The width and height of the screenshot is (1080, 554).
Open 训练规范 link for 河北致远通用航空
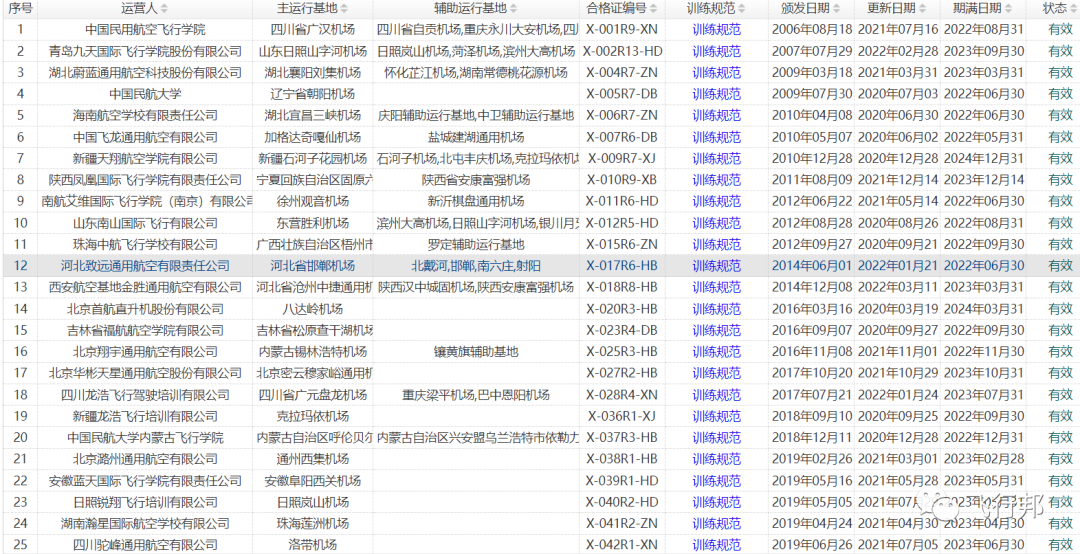click(x=716, y=266)
